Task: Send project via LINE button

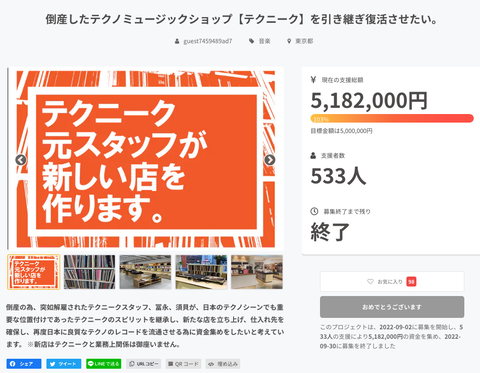Action: coord(104,364)
